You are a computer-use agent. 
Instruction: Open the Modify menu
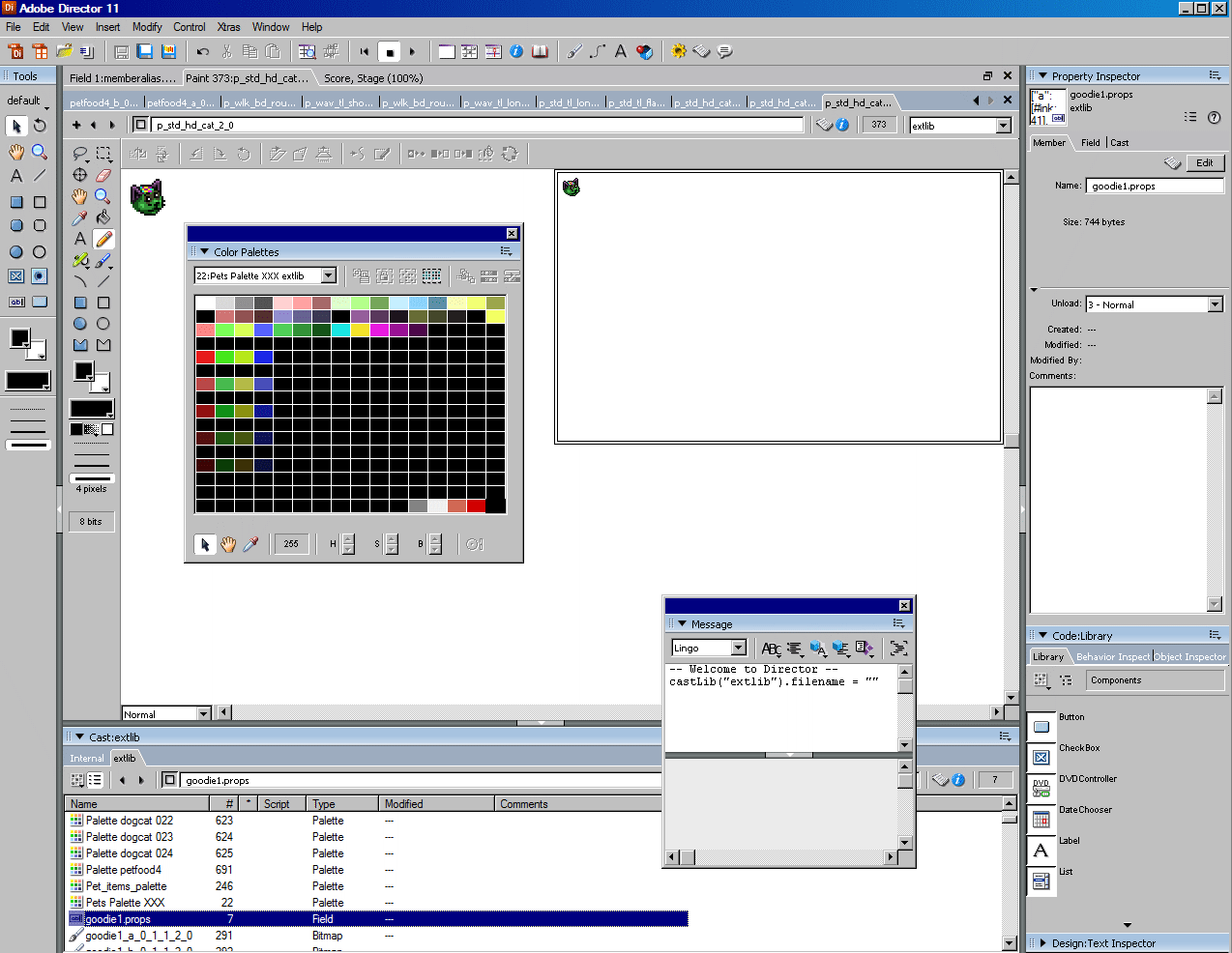[x=147, y=27]
